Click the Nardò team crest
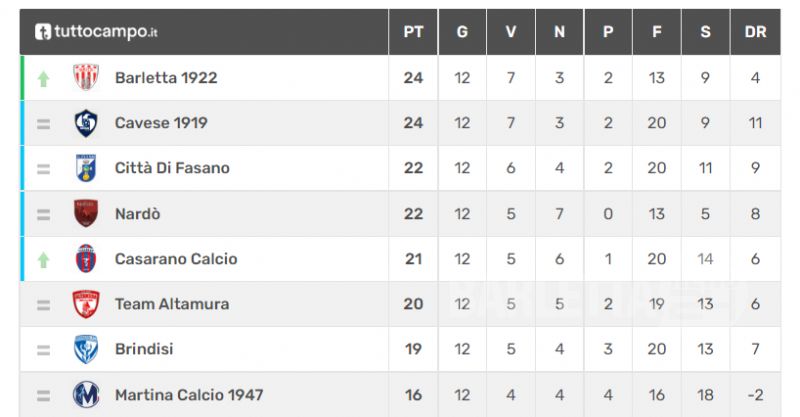 (86, 213)
